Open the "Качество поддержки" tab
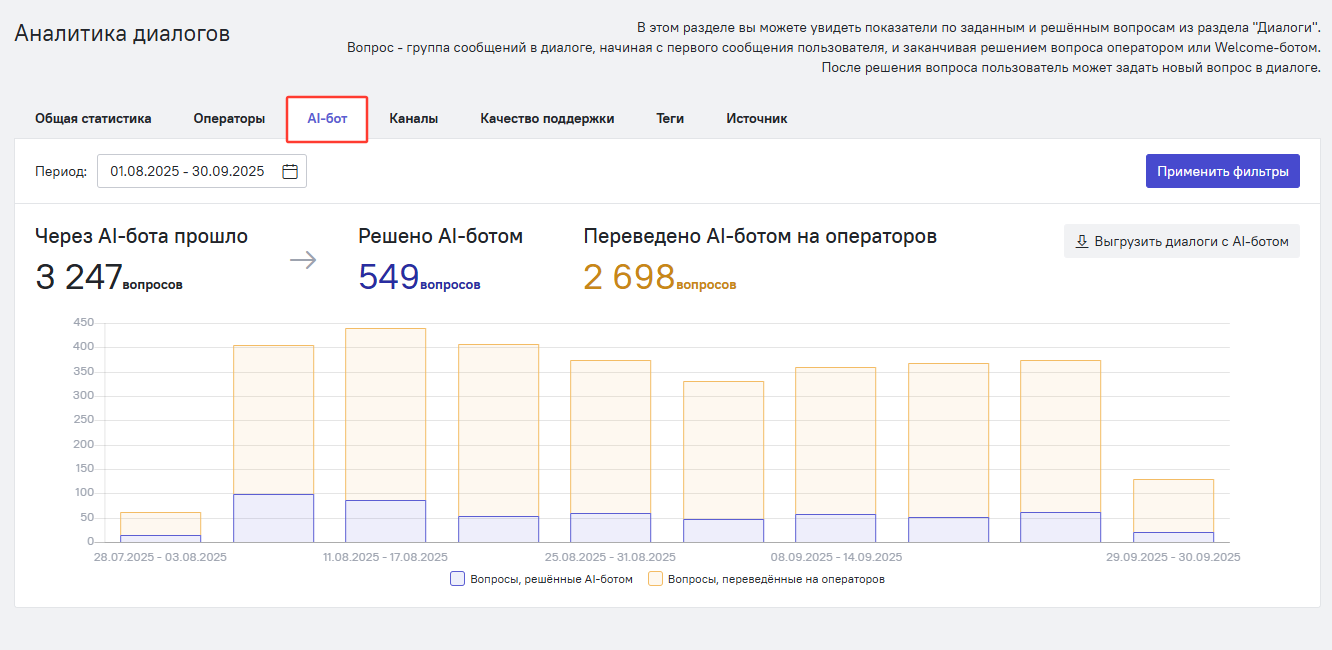Viewport: 1332px width, 650px height. point(547,118)
